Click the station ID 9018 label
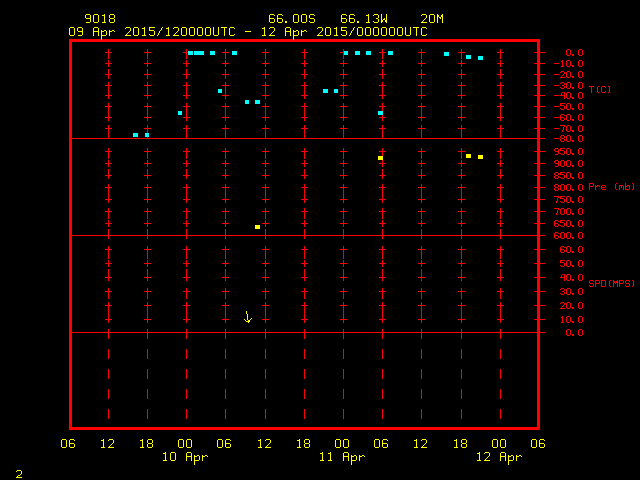The image size is (640, 480). pos(100,18)
